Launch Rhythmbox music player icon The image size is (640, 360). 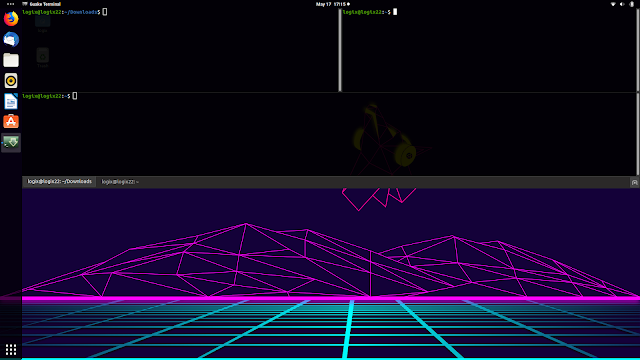(x=11, y=80)
